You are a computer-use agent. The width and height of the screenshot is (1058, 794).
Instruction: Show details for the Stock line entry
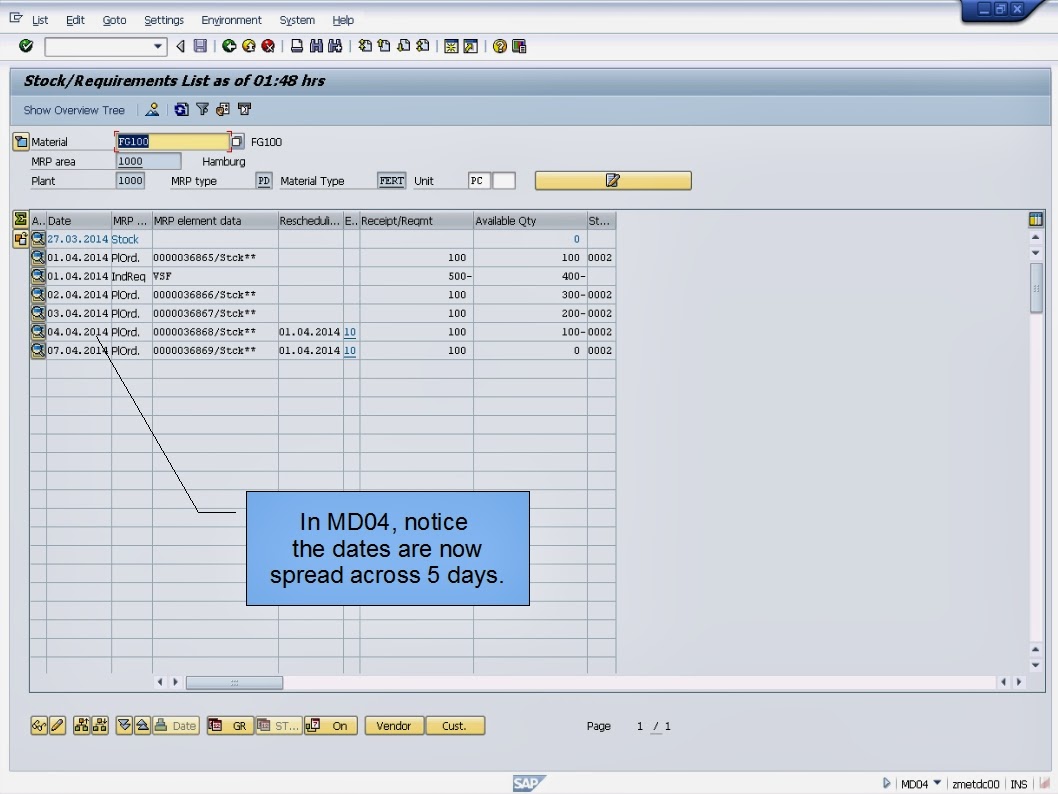point(38,239)
